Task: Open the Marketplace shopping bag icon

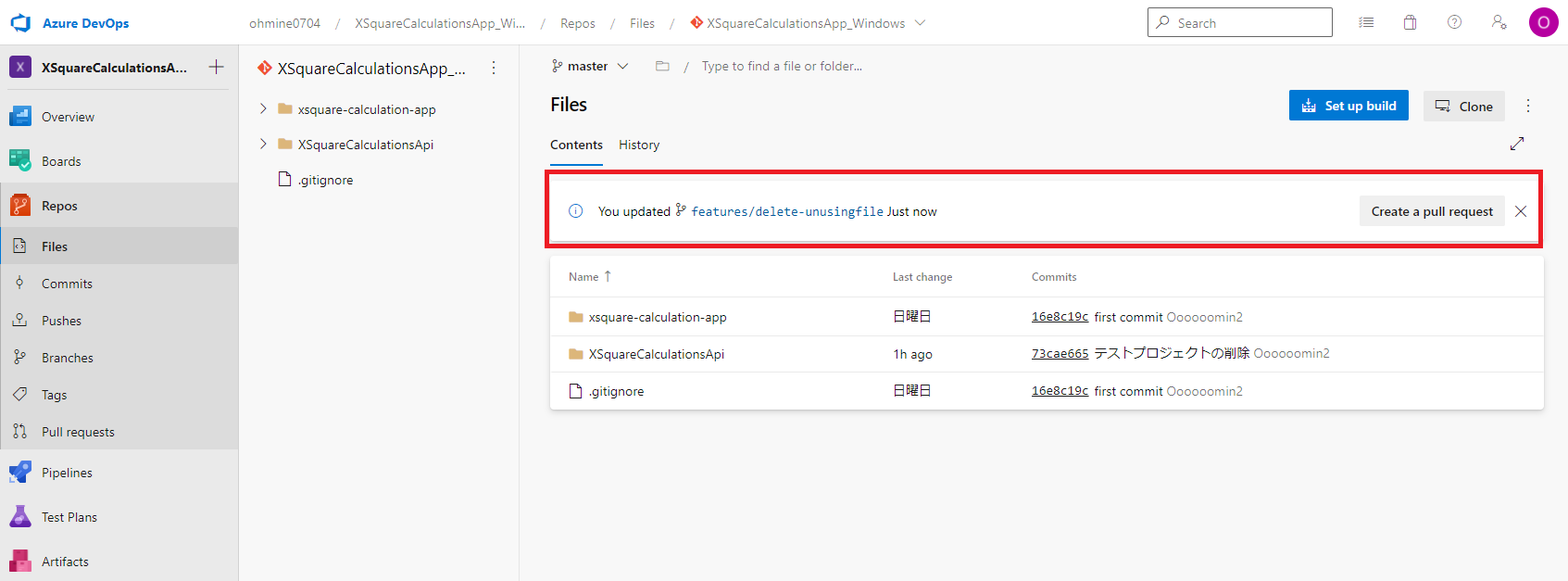Action: (1410, 22)
